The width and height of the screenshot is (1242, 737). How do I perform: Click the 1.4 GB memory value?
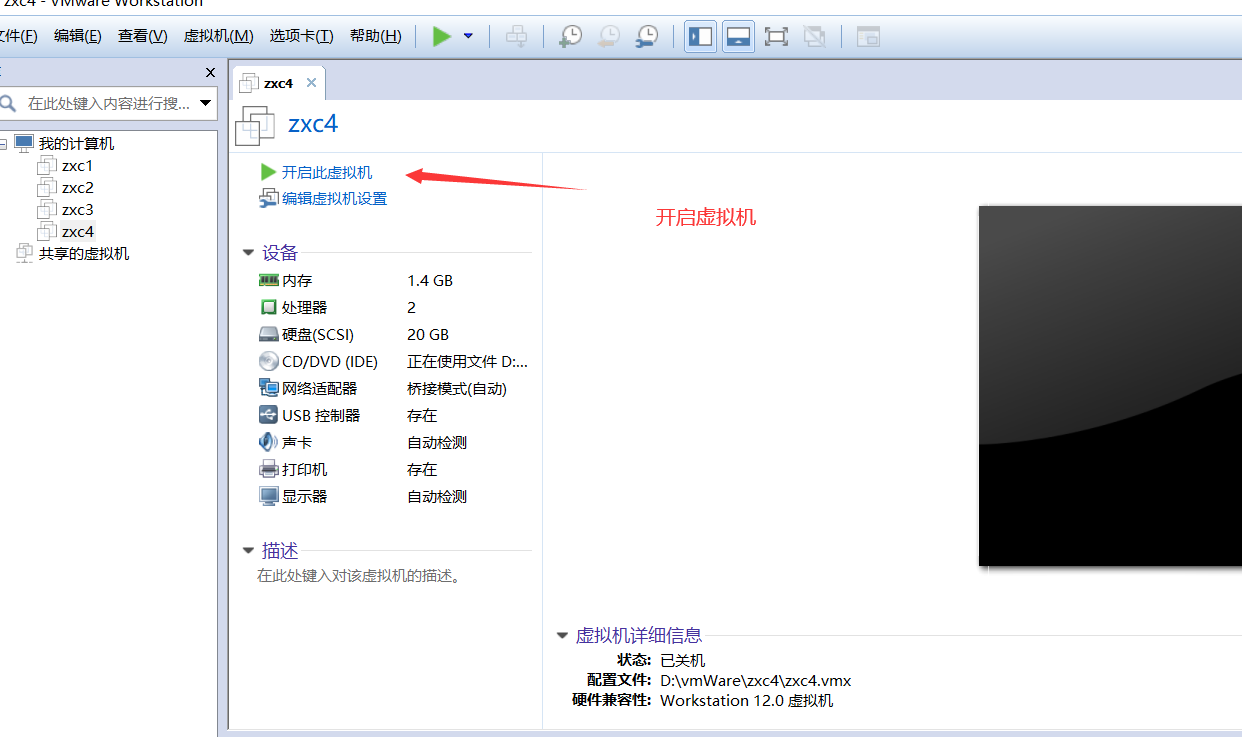430,281
